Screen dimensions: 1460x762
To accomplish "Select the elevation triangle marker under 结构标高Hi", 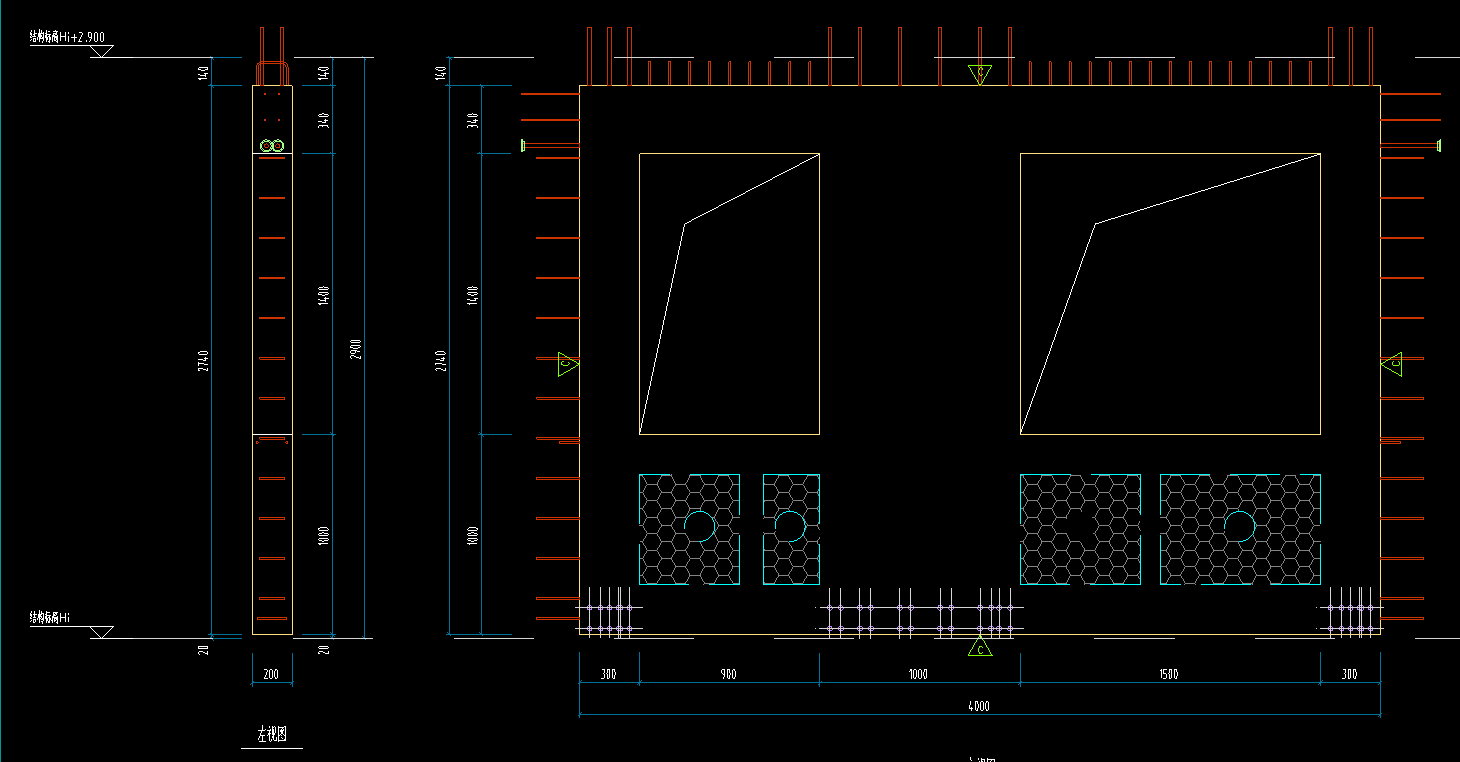I will pos(101,632).
